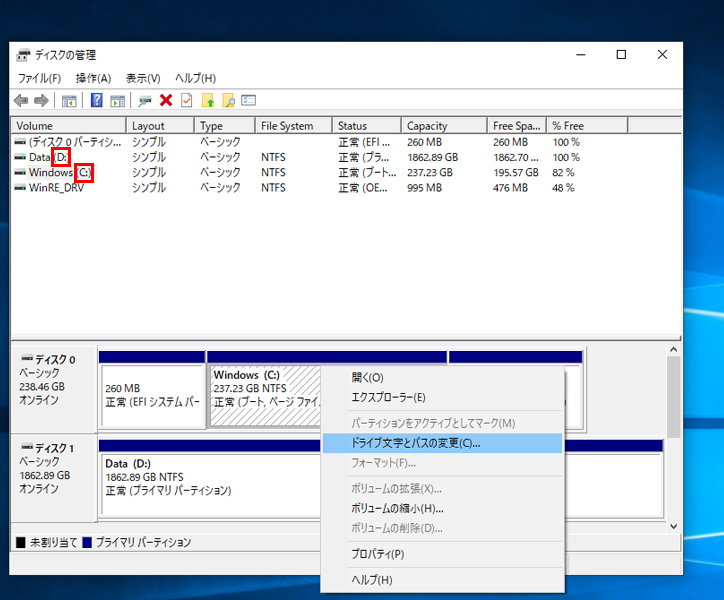Open the 操作(A) menu
Screen dimensions: 724x600
pyautogui.click(x=93, y=78)
